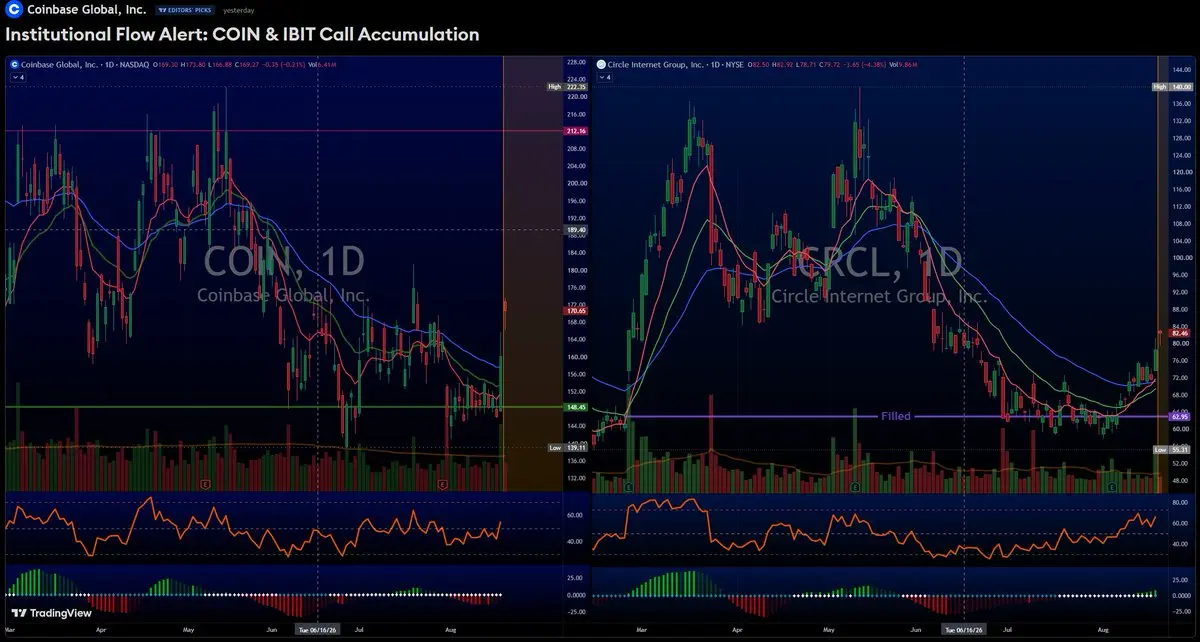Expand the COIN chart's 4 indicators legend
Image resolution: width=1200 pixels, height=642 pixels.
coord(17,76)
